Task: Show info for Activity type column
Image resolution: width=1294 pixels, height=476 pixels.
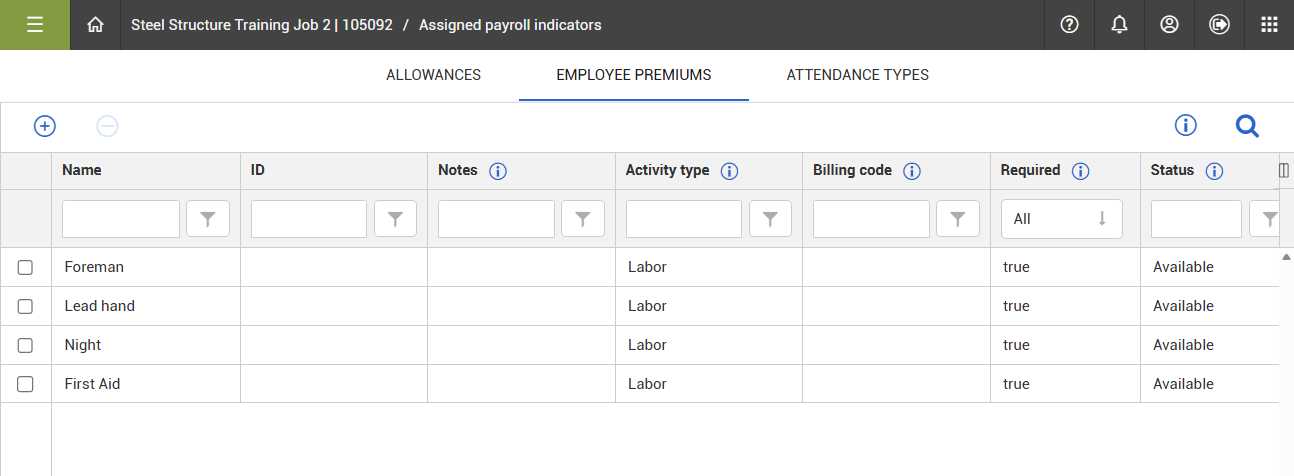Action: (729, 171)
